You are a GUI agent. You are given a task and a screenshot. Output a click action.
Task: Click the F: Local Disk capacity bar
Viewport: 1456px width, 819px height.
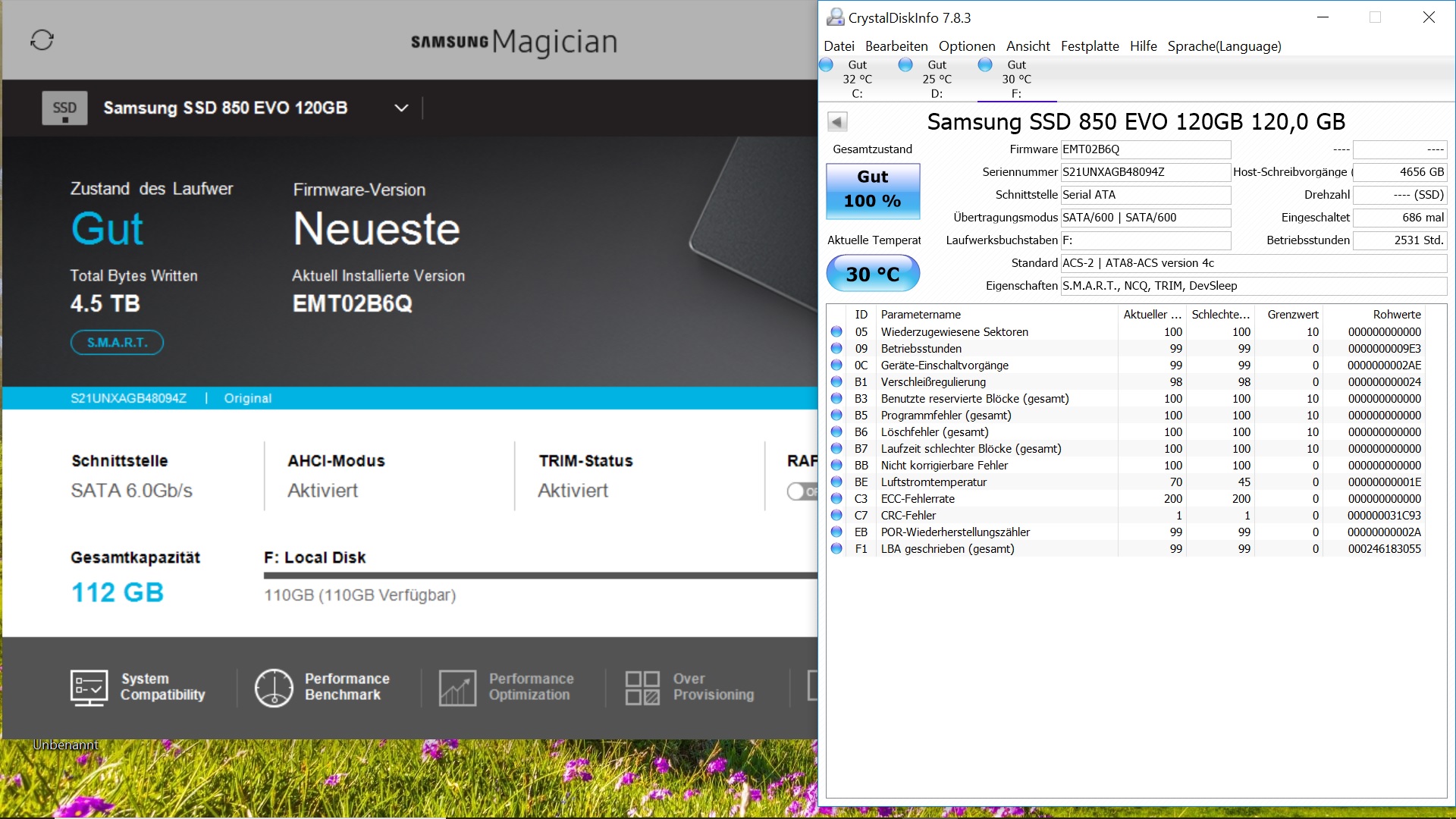(x=540, y=576)
